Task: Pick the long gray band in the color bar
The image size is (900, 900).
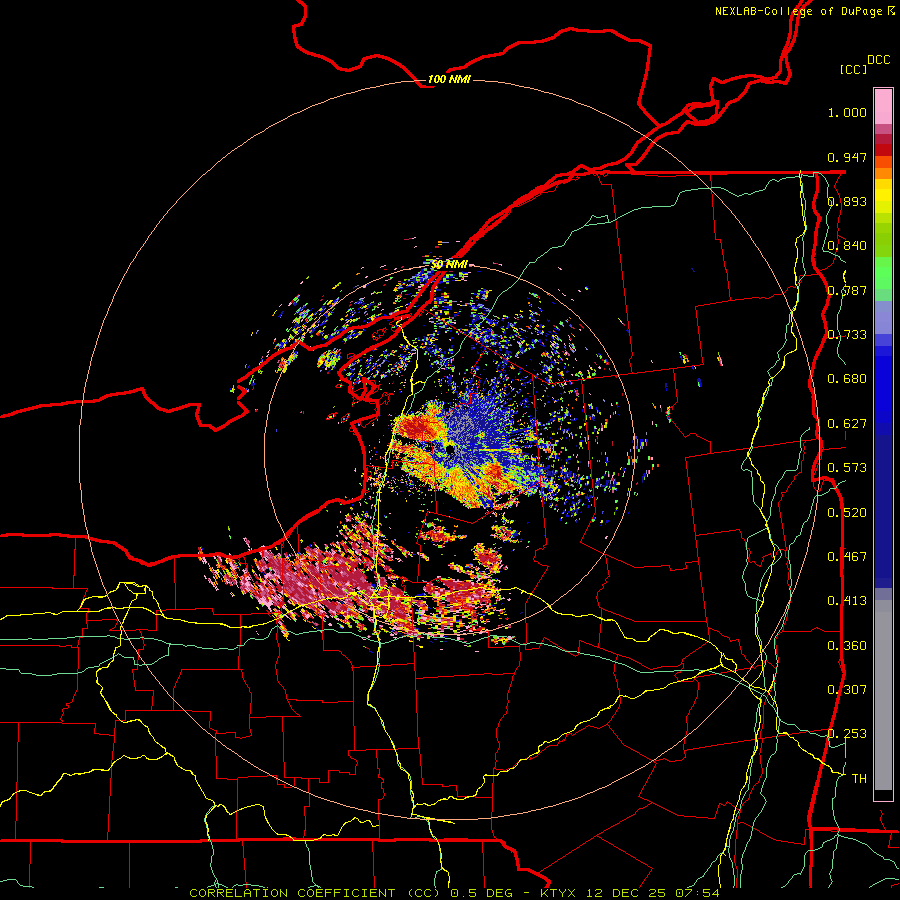Action: tap(883, 695)
